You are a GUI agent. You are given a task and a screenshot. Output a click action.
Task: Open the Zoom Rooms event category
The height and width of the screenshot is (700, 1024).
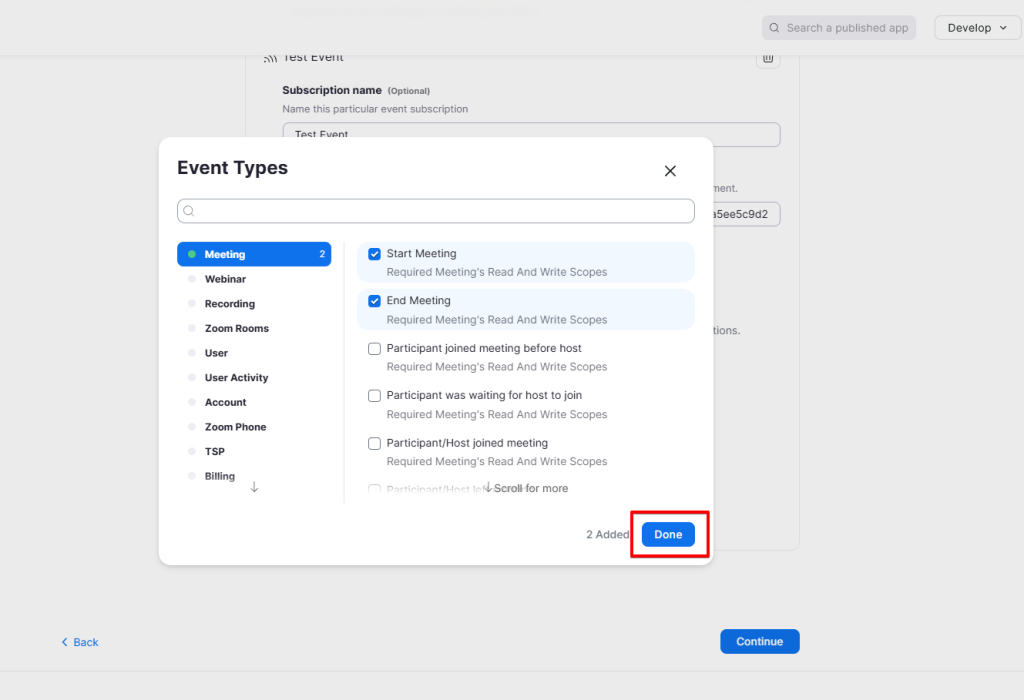[236, 328]
